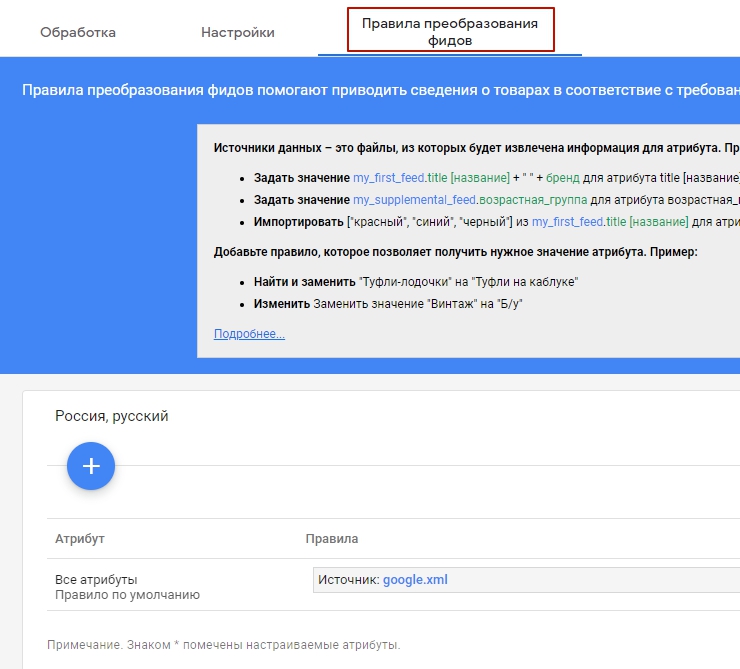Open the Настройки tab
This screenshot has width=740, height=669.
tap(238, 32)
